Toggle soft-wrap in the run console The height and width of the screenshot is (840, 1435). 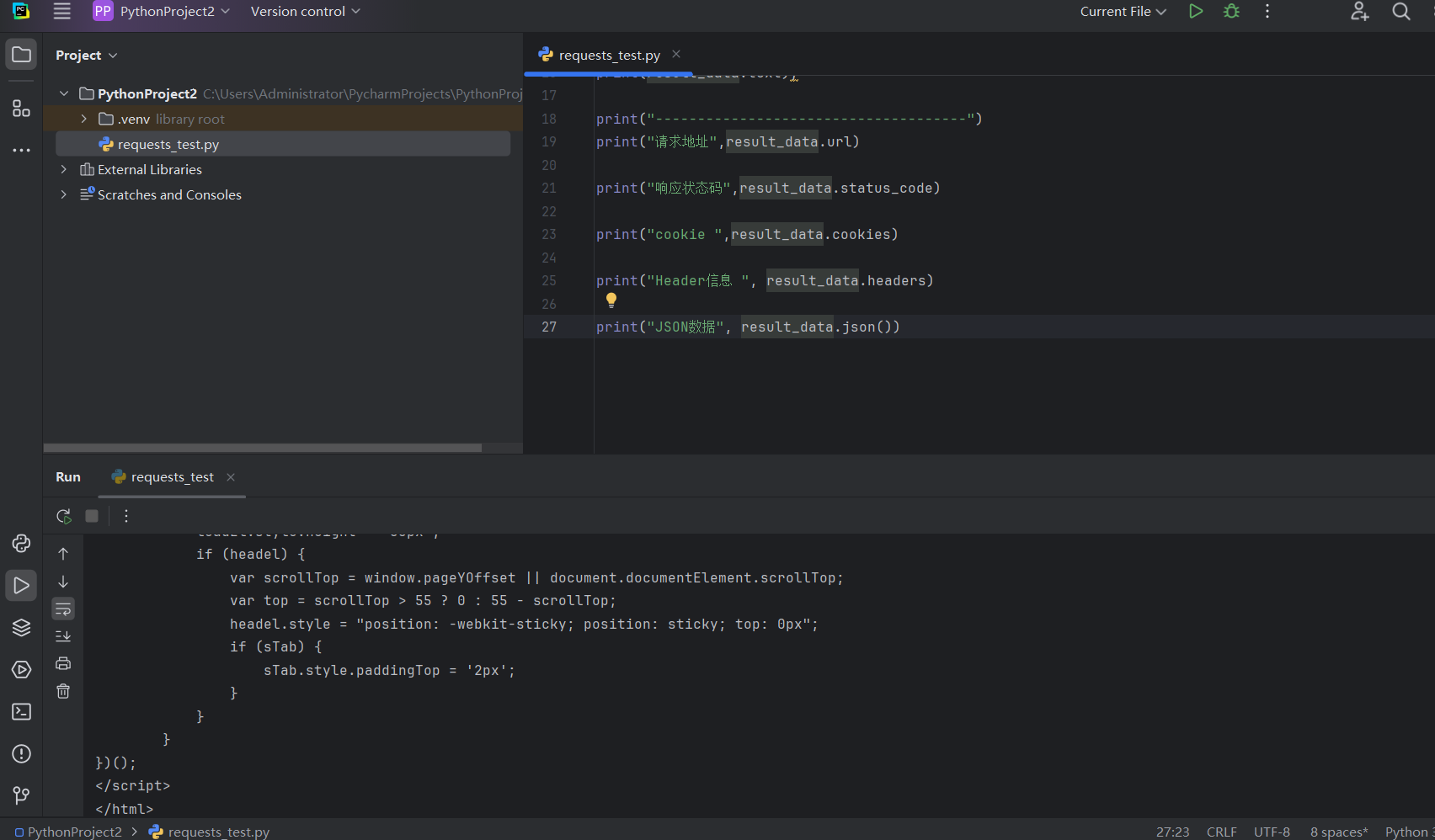tap(63, 609)
